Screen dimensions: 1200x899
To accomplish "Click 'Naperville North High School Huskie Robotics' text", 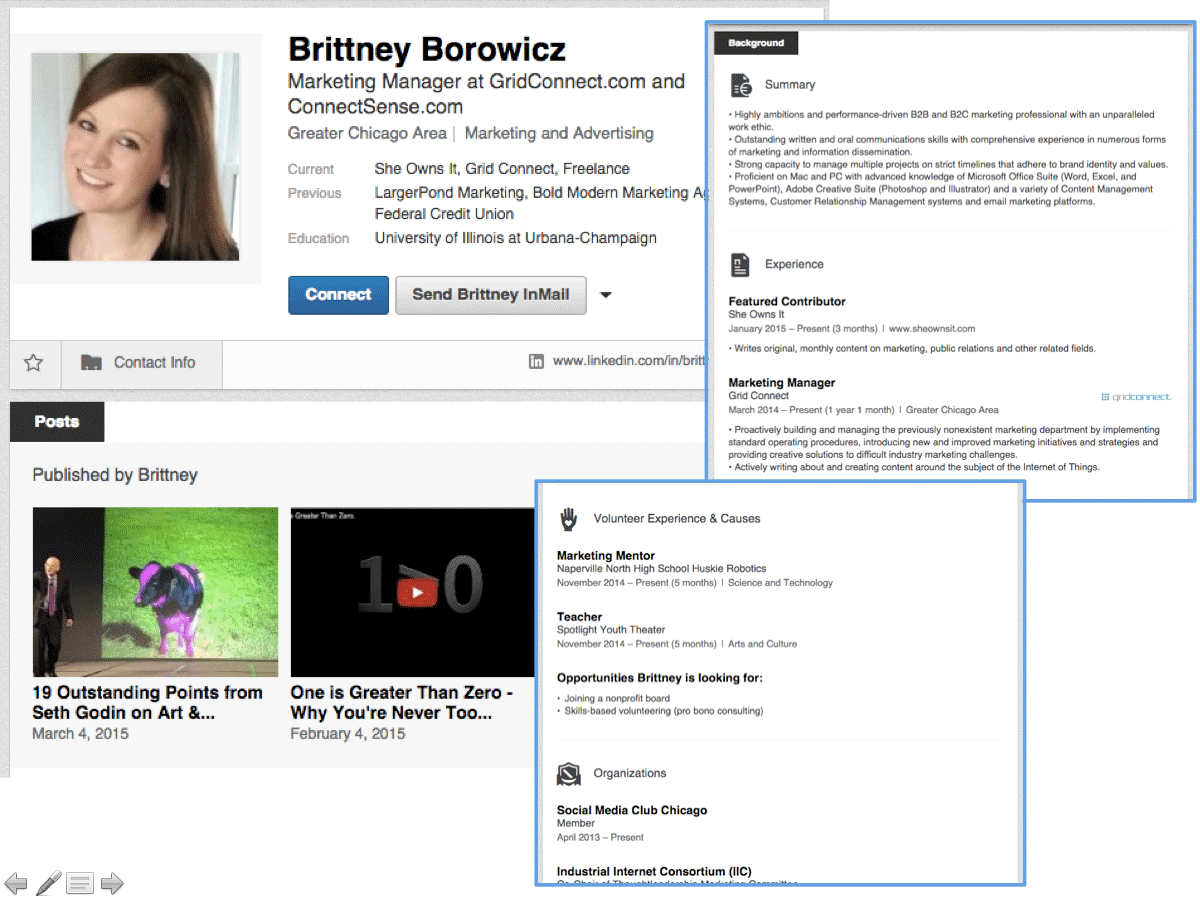I will (x=662, y=569).
